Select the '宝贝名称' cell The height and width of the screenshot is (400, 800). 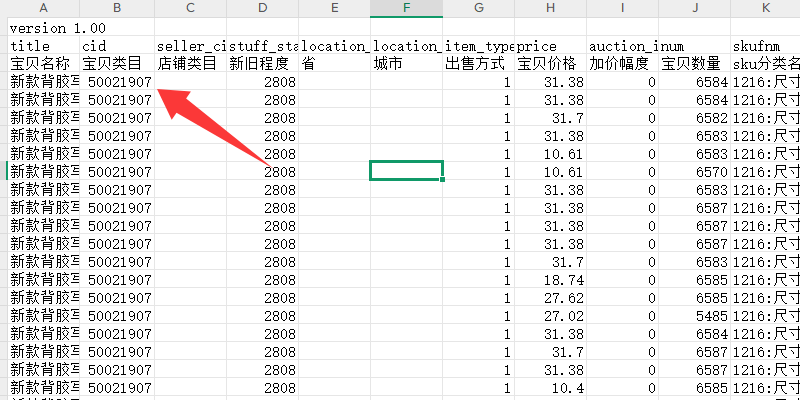click(x=43, y=64)
